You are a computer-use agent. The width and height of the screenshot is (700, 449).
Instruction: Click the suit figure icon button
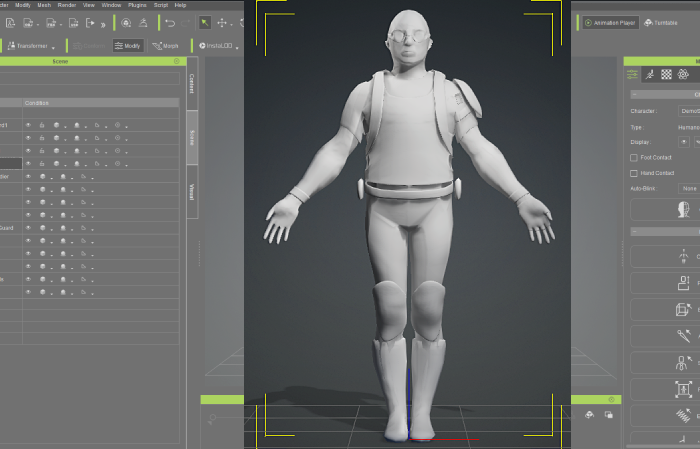click(x=683, y=362)
